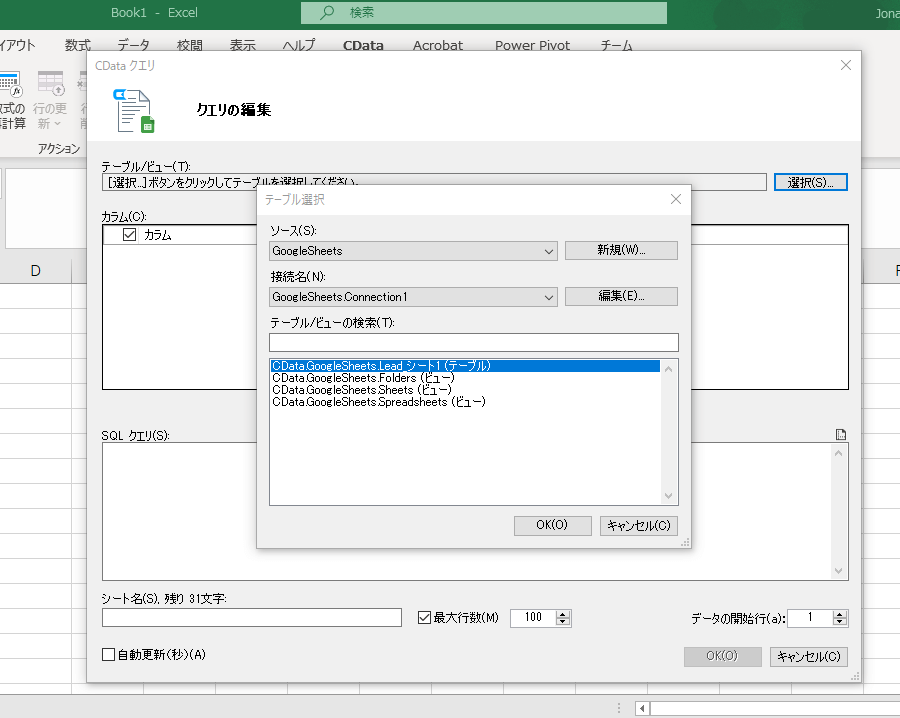Viewport: 900px width, 718px height.
Task: Select column D header in worksheet
Action: (x=36, y=271)
